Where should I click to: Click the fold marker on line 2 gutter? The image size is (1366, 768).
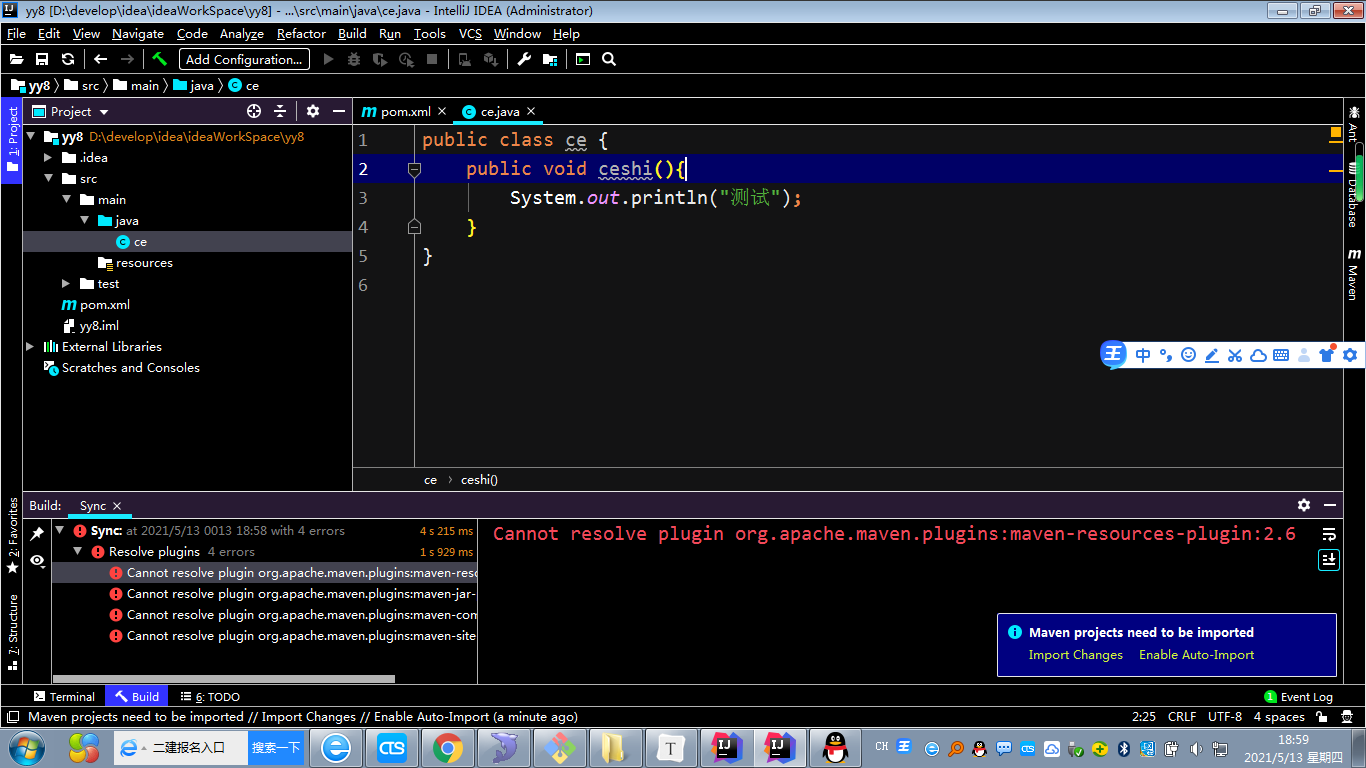pos(414,170)
